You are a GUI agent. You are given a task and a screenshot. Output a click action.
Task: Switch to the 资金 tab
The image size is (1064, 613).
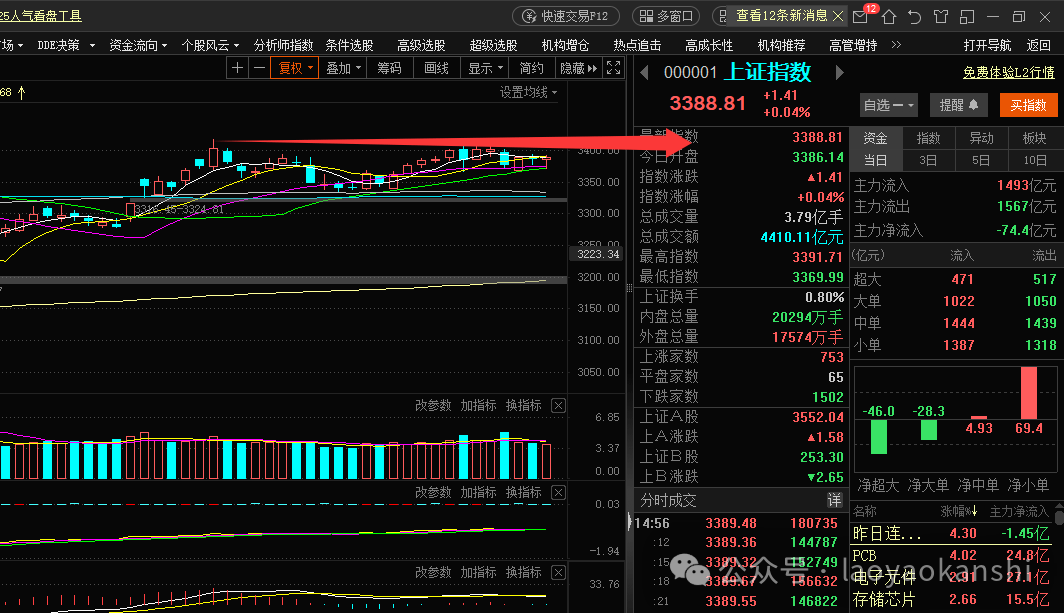click(875, 138)
